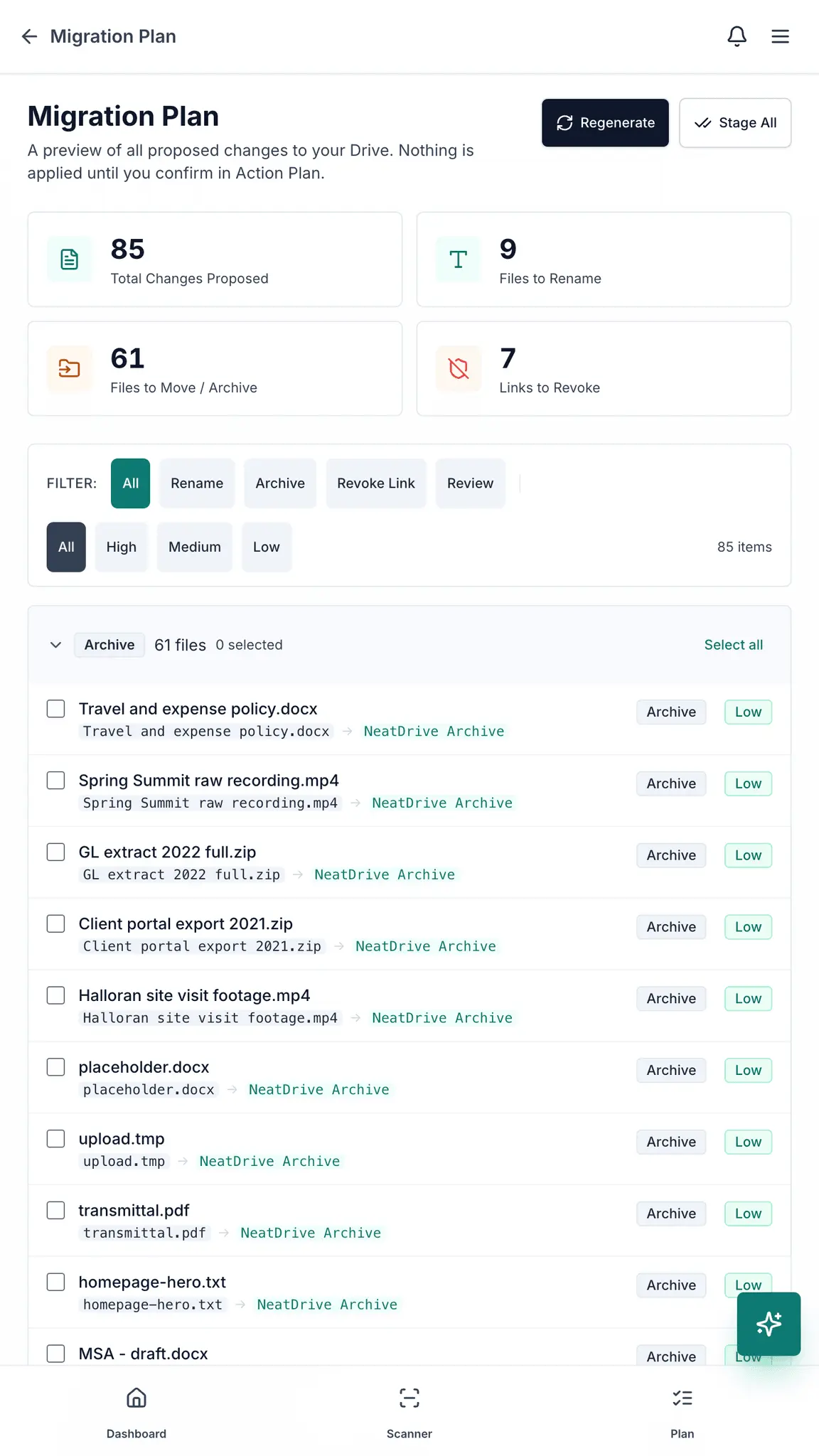This screenshot has height=1456, width=819.
Task: Click the 85 items count text
Action: [744, 547]
